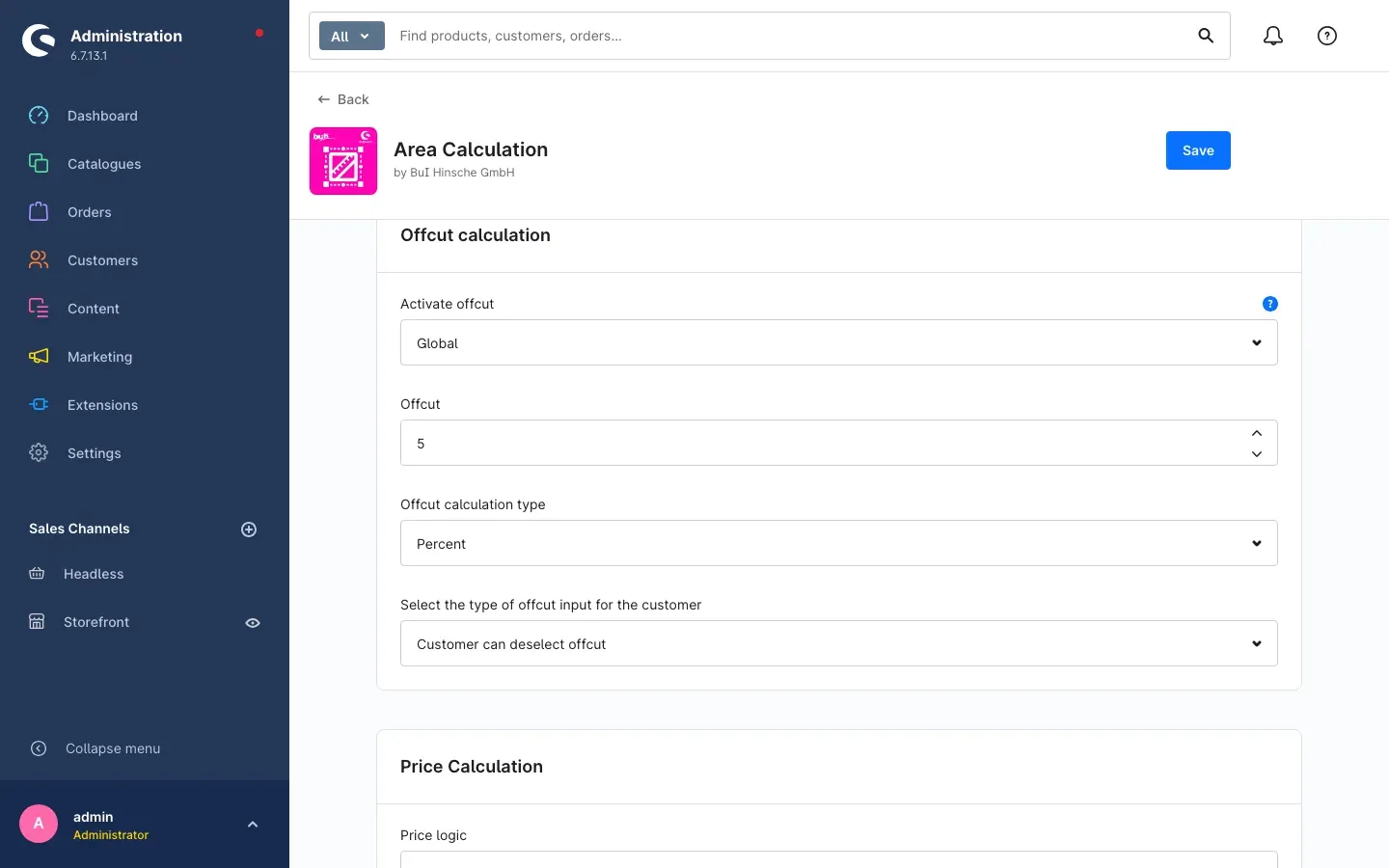Open the All search filter dropdown
1389x868 pixels.
(351, 36)
